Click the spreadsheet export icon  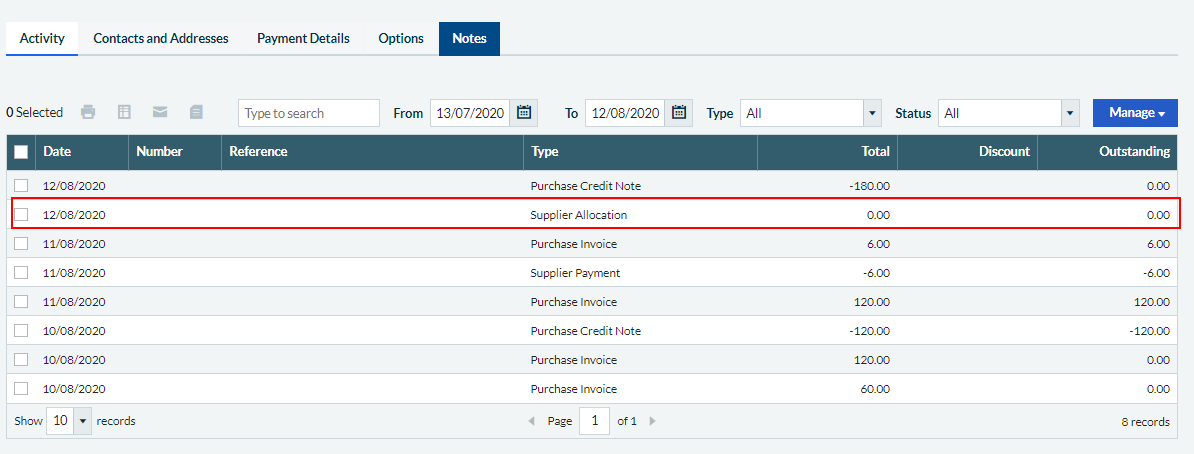tap(124, 112)
